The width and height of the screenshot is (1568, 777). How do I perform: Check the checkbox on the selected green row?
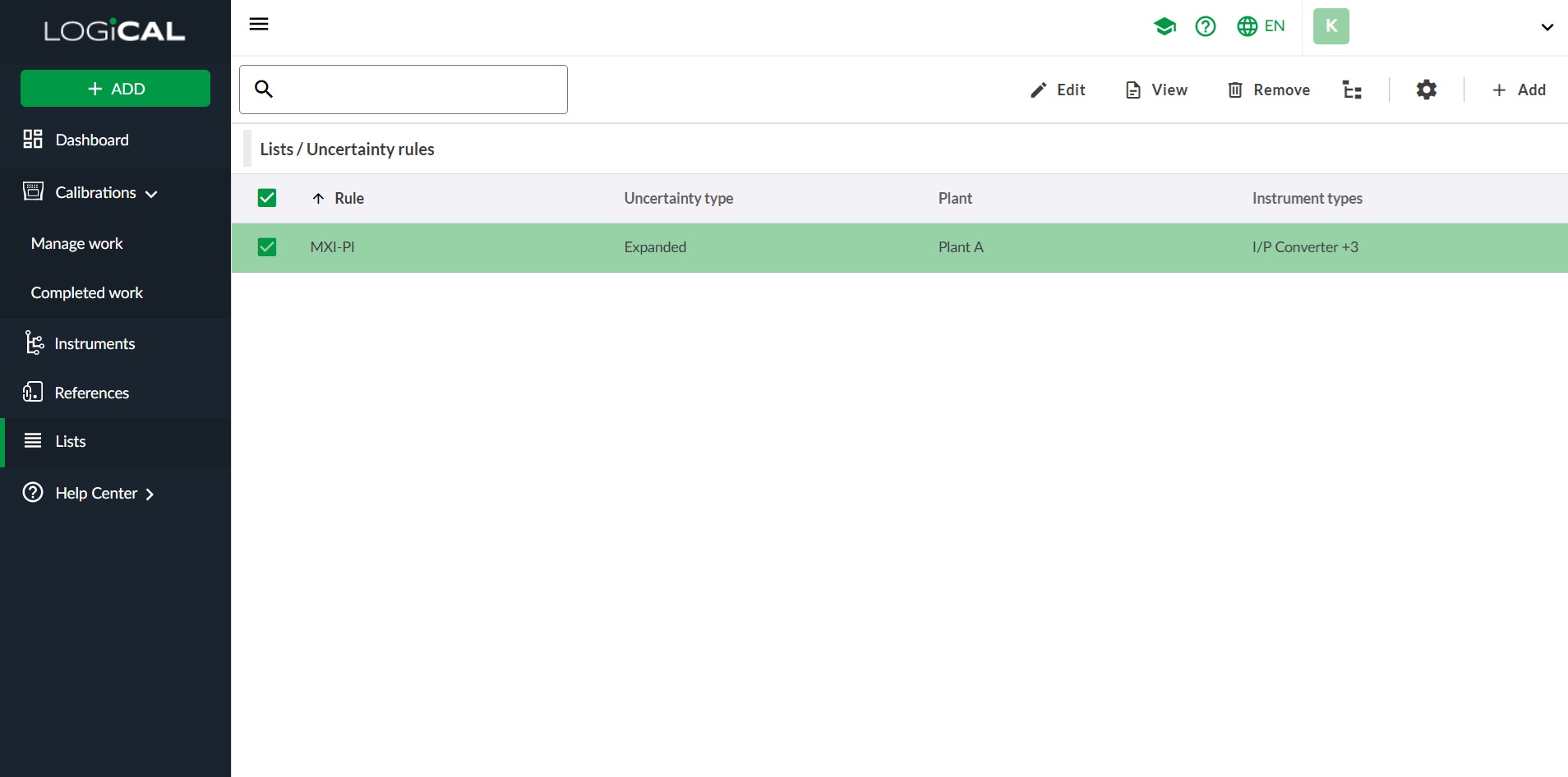[267, 246]
